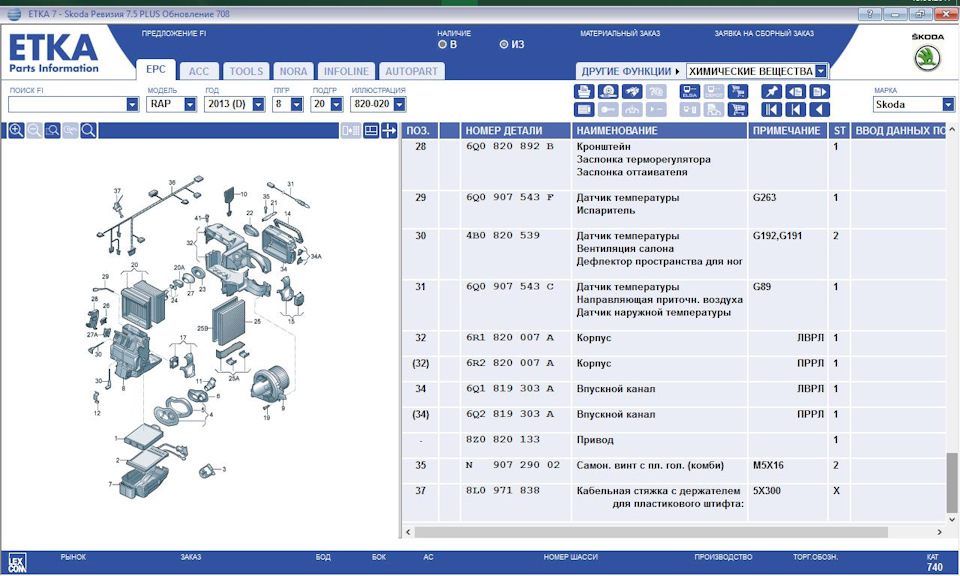Click the parts list horizontal scrollbar
This screenshot has width=960, height=576.
click(x=651, y=533)
